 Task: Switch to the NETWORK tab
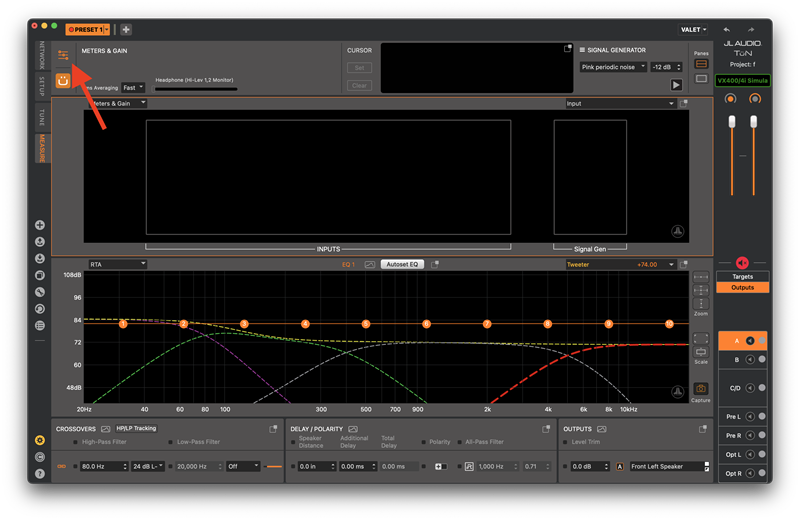point(42,55)
